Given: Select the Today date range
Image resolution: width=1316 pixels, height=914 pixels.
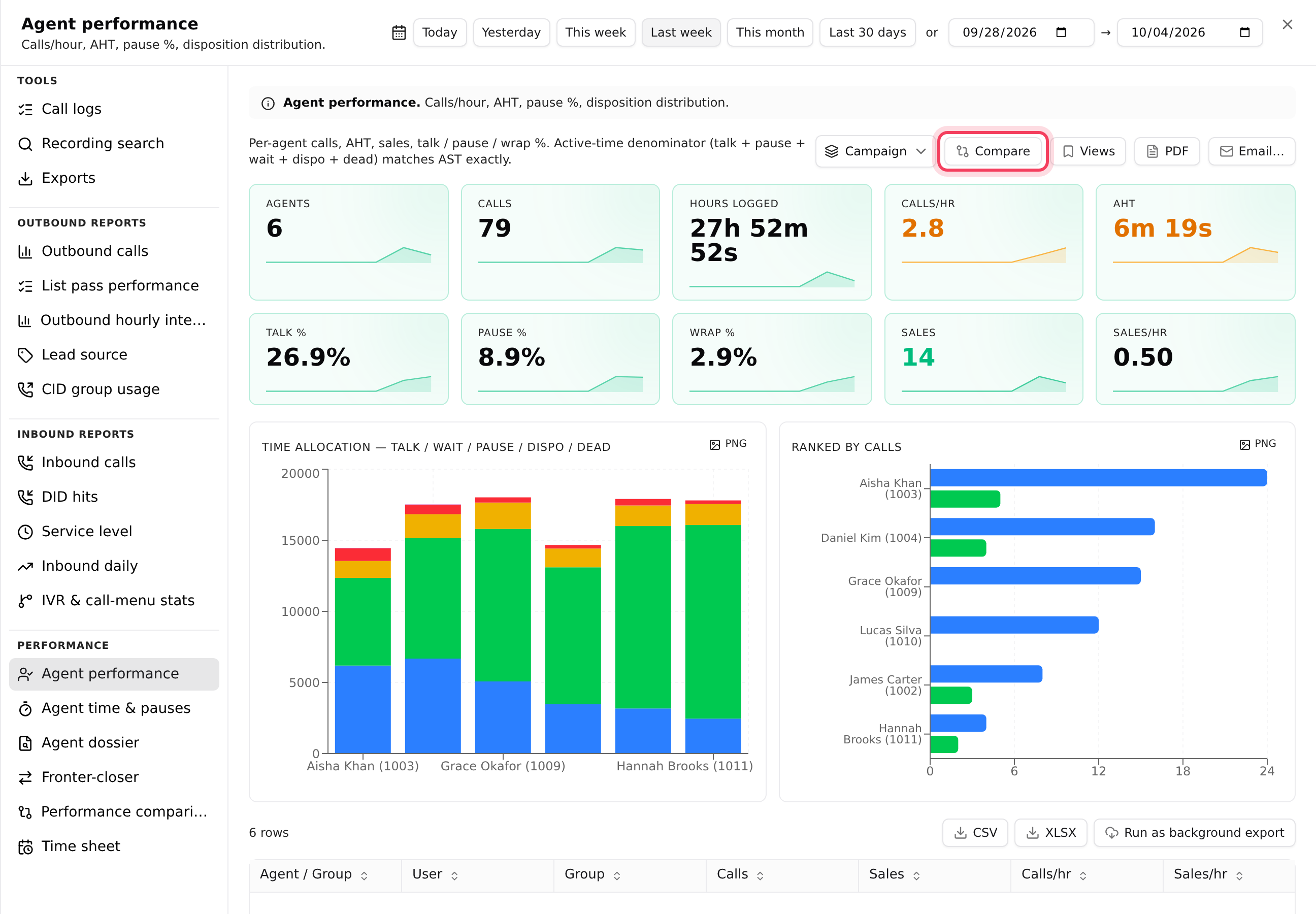Looking at the screenshot, I should click(x=440, y=32).
